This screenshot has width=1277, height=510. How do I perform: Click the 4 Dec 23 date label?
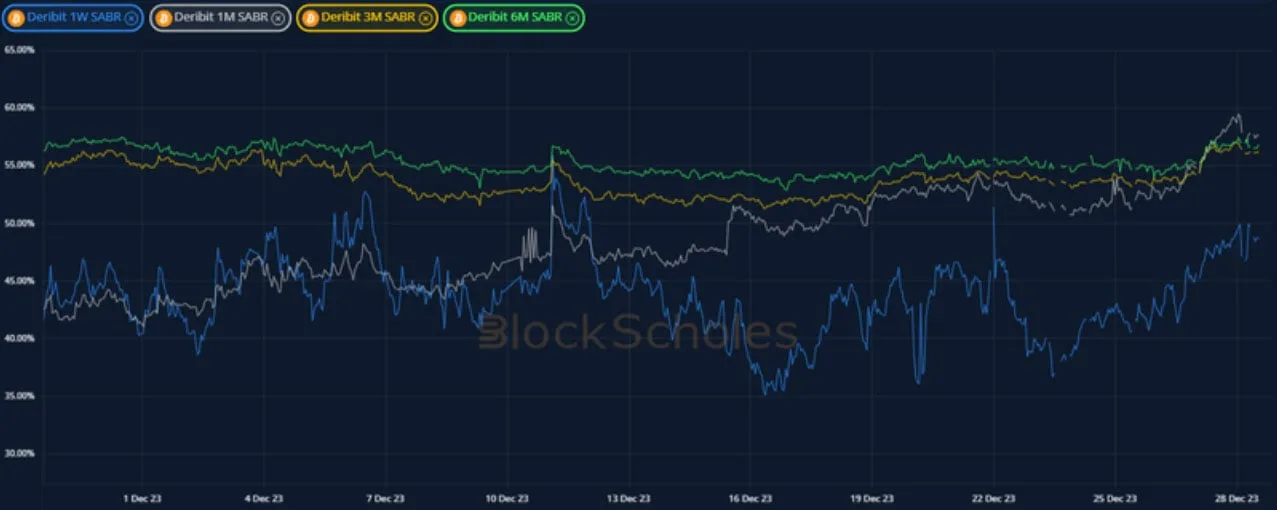coord(264,497)
